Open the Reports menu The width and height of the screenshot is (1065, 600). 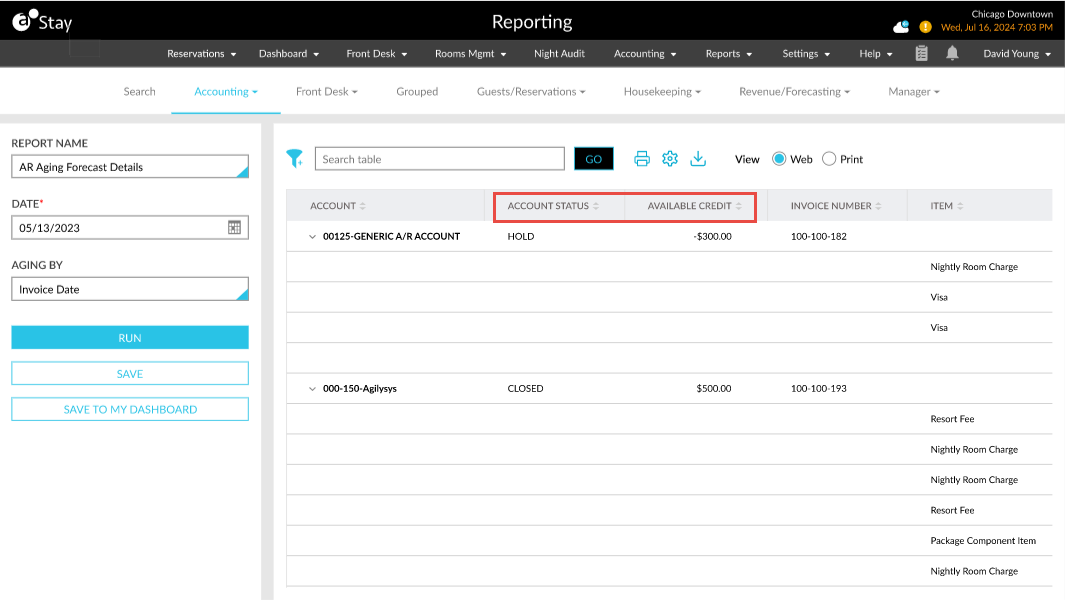tap(729, 54)
